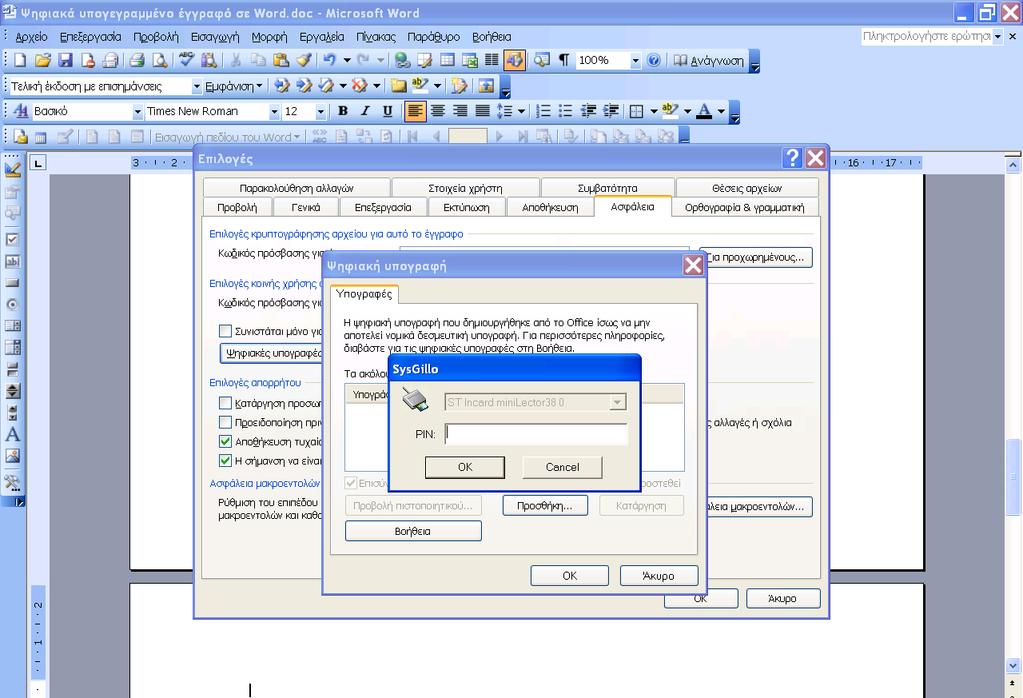Click the Save diskette icon
The width and height of the screenshot is (1023, 698).
pyautogui.click(x=65, y=61)
